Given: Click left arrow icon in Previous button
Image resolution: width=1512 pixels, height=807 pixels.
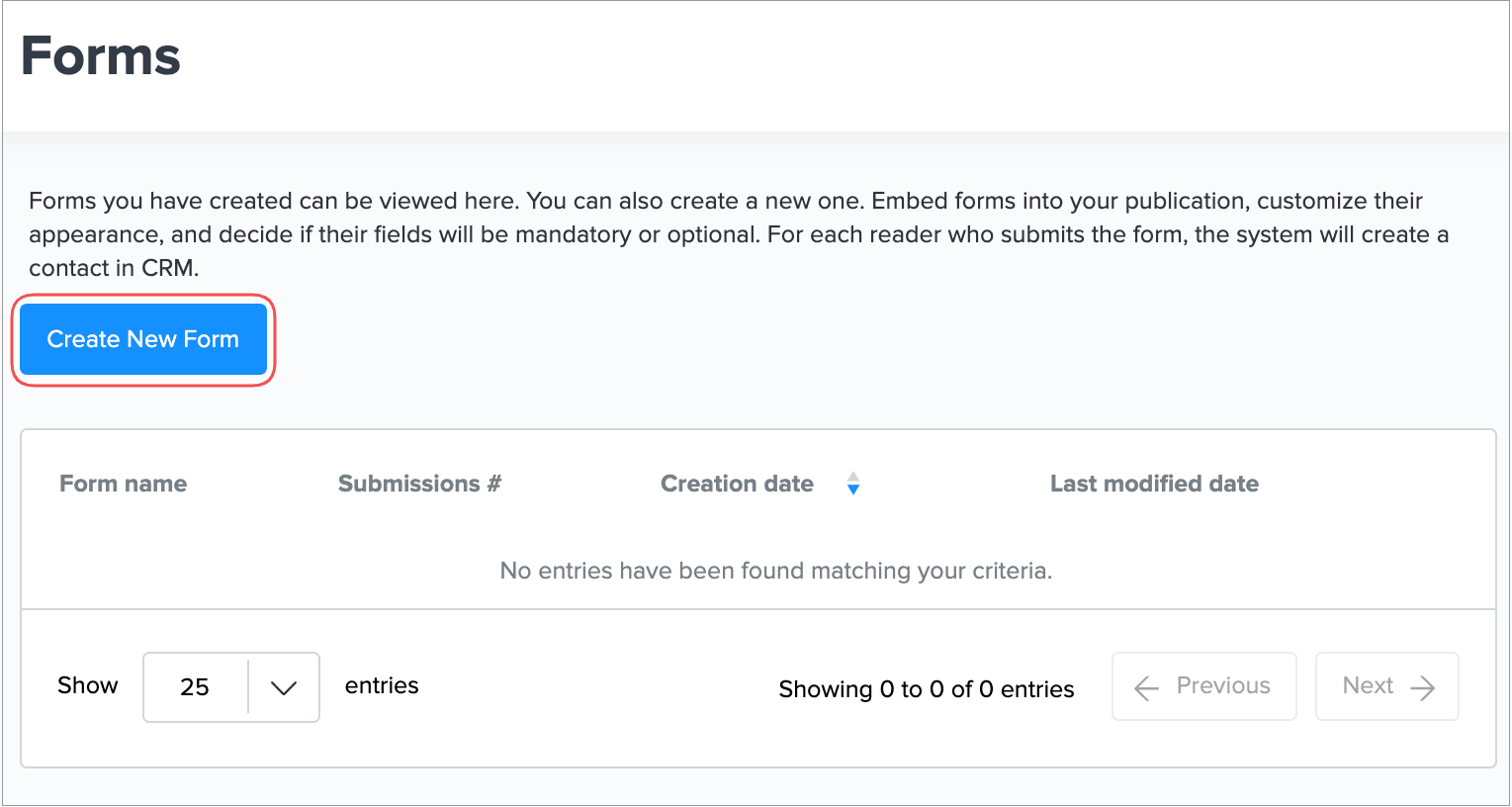Looking at the screenshot, I should 1146,687.
